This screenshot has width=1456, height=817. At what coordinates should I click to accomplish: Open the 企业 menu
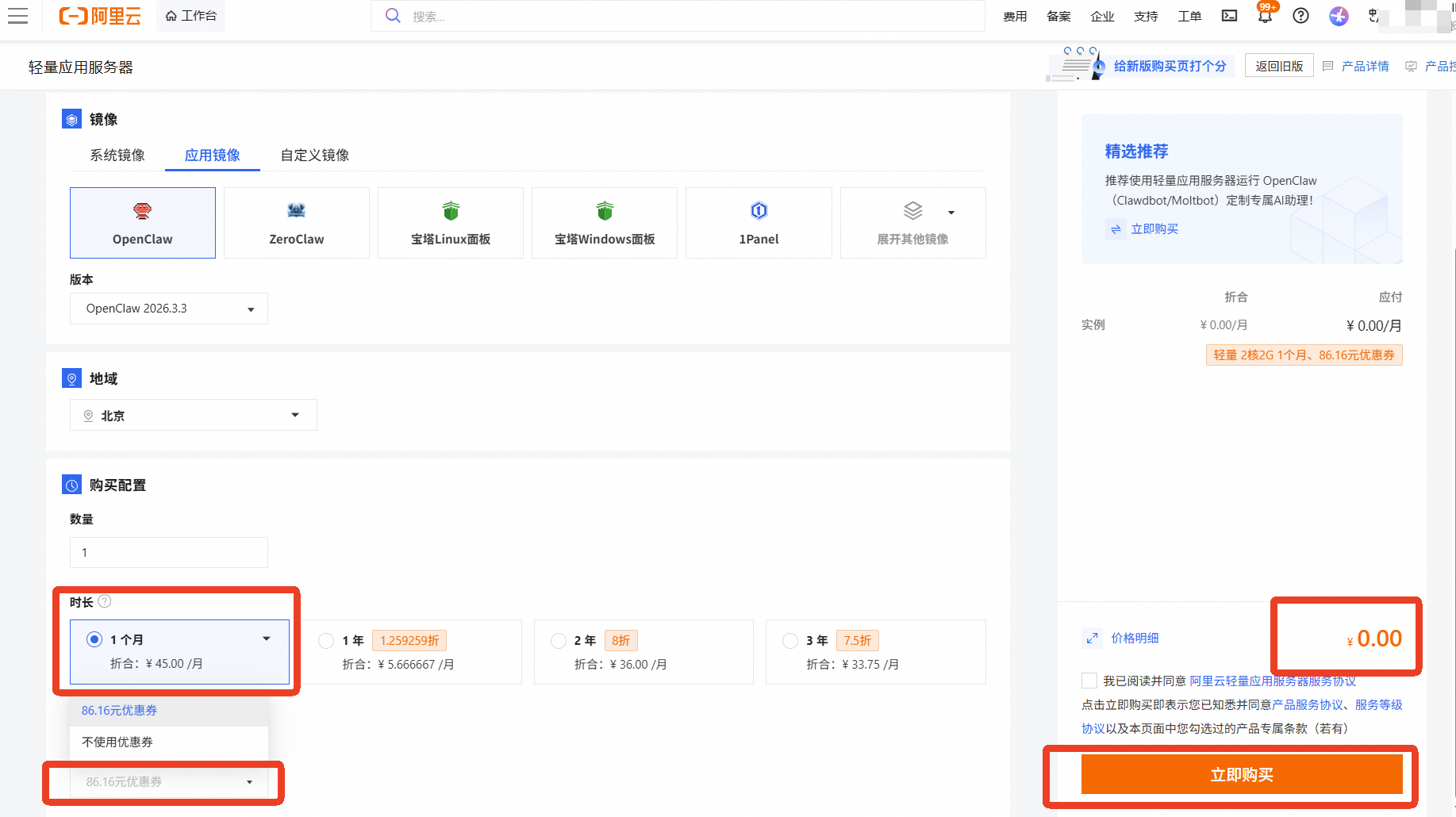(1102, 16)
